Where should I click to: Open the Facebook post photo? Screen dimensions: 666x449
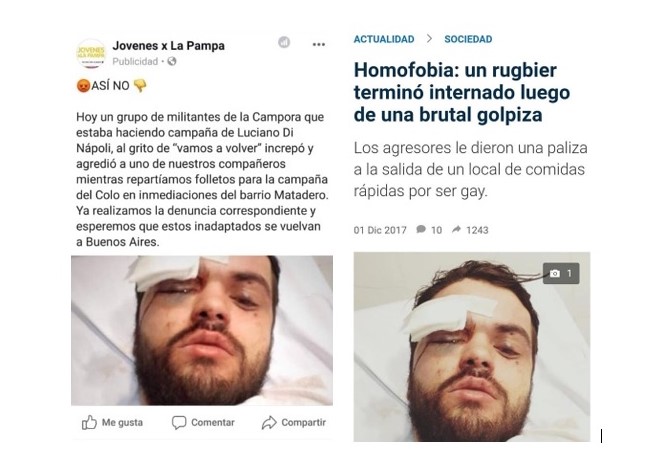click(x=202, y=330)
